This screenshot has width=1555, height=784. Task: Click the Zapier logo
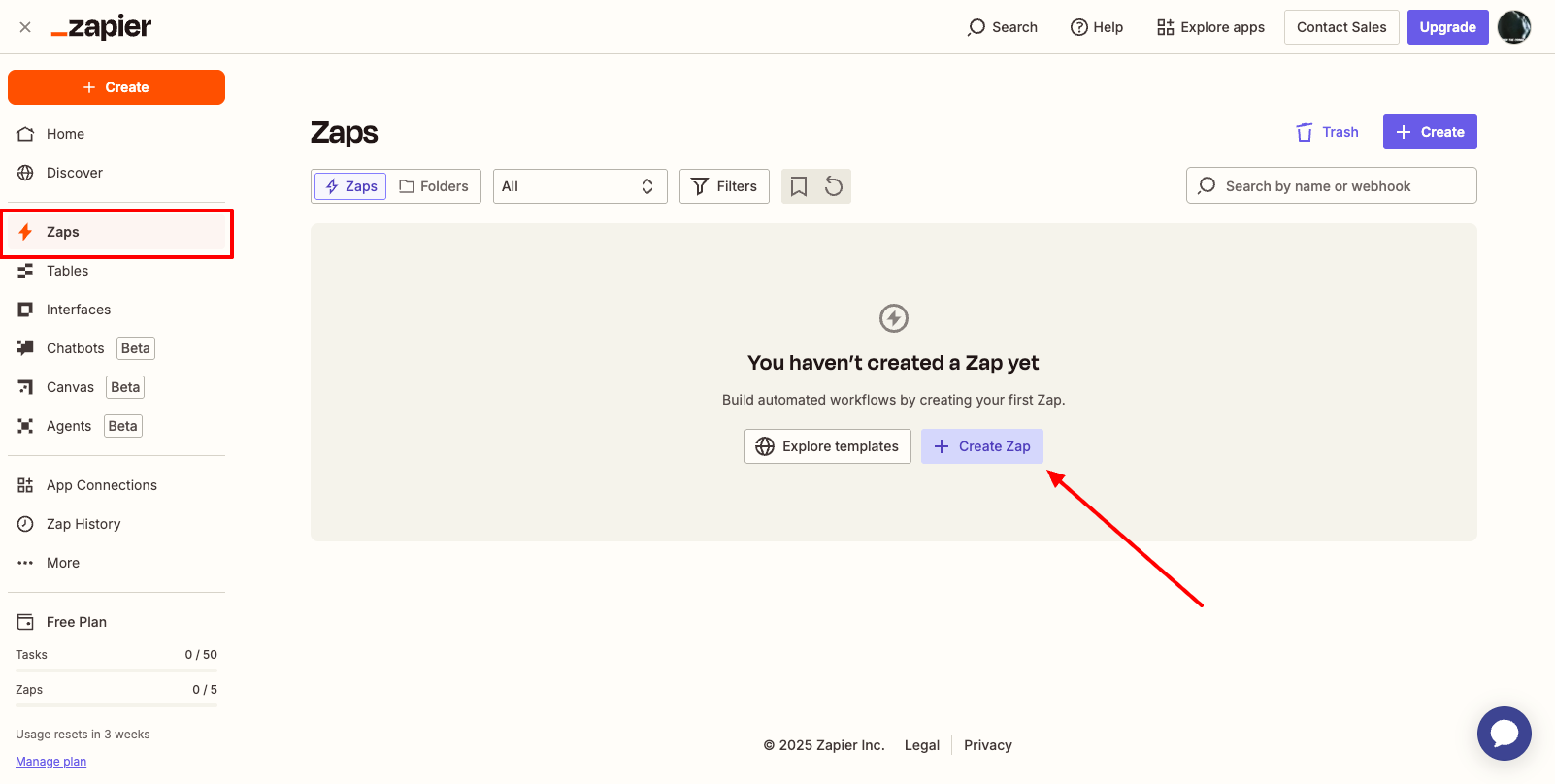point(101,27)
